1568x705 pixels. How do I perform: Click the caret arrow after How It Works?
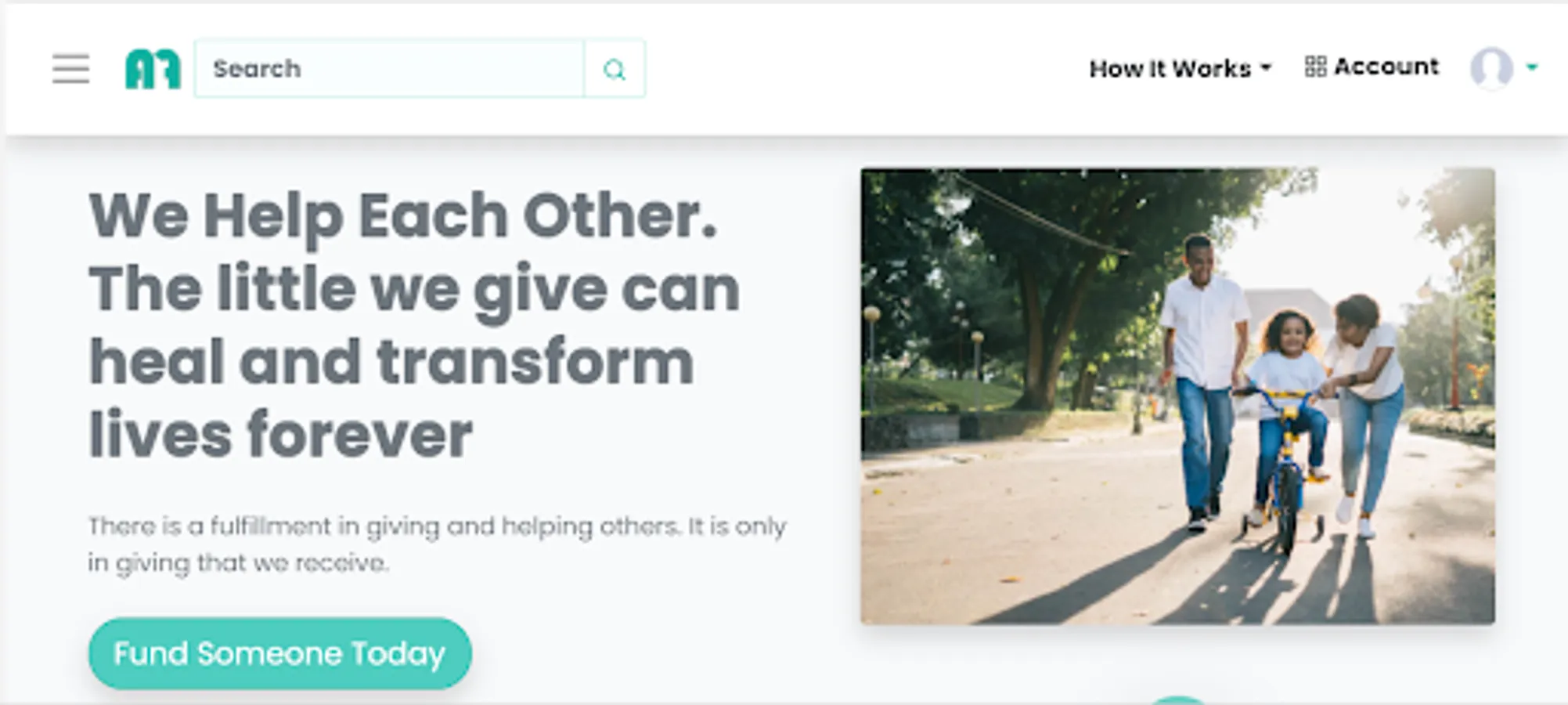[1266, 69]
